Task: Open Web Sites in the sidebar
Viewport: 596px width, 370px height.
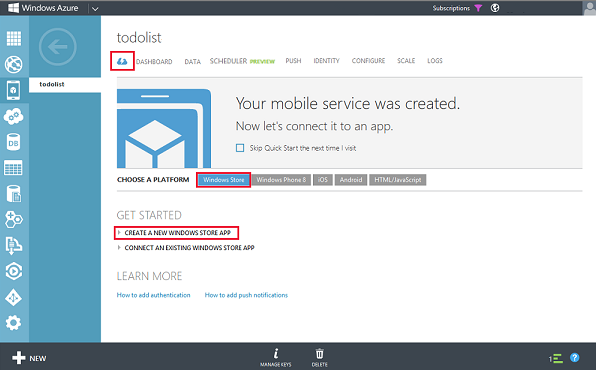Action: (x=14, y=64)
